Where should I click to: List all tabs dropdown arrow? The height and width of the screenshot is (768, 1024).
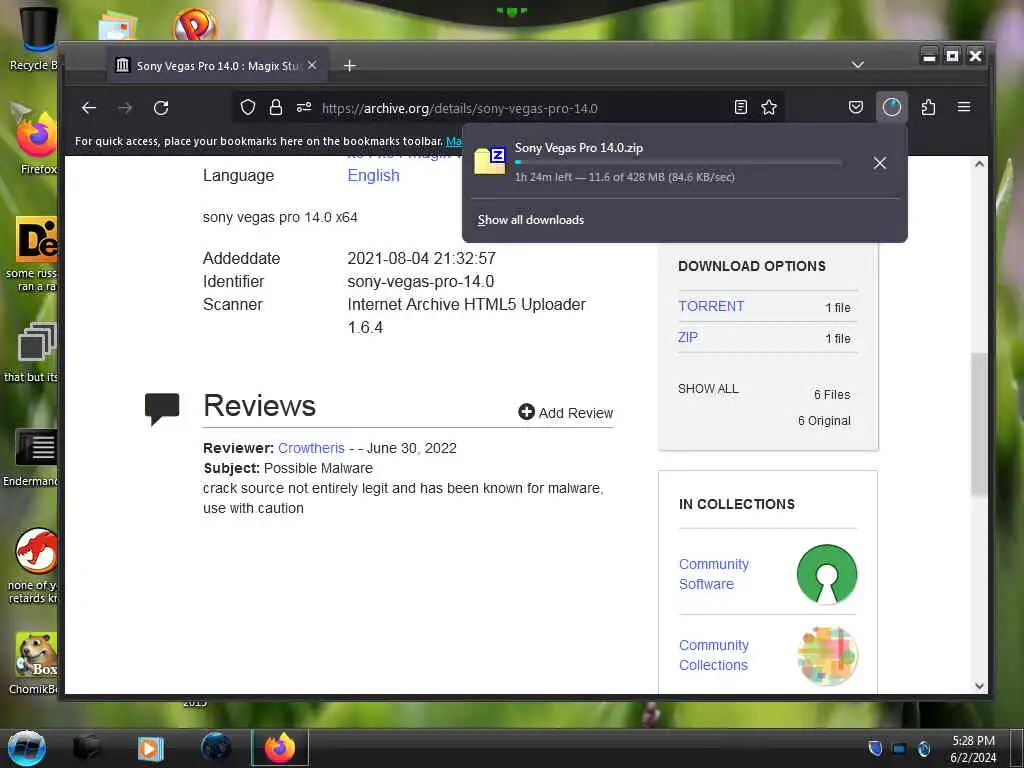click(858, 65)
